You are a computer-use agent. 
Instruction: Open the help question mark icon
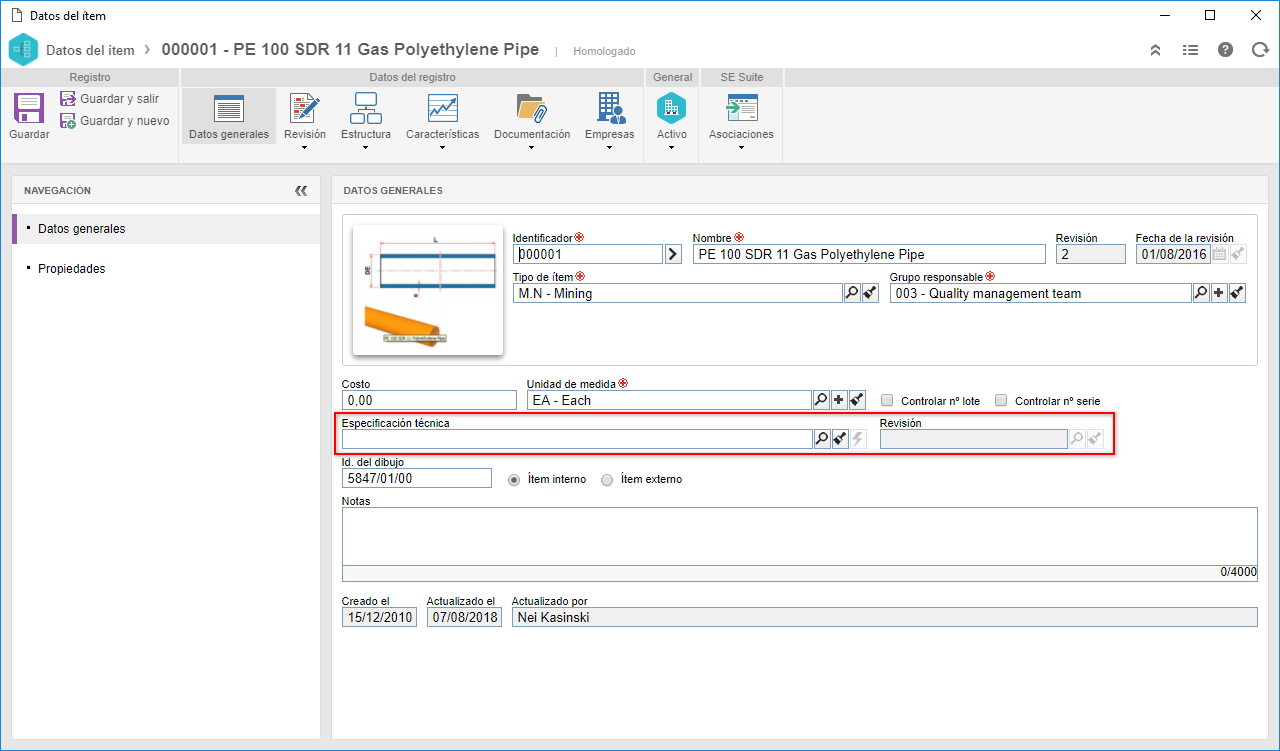pyautogui.click(x=1225, y=50)
